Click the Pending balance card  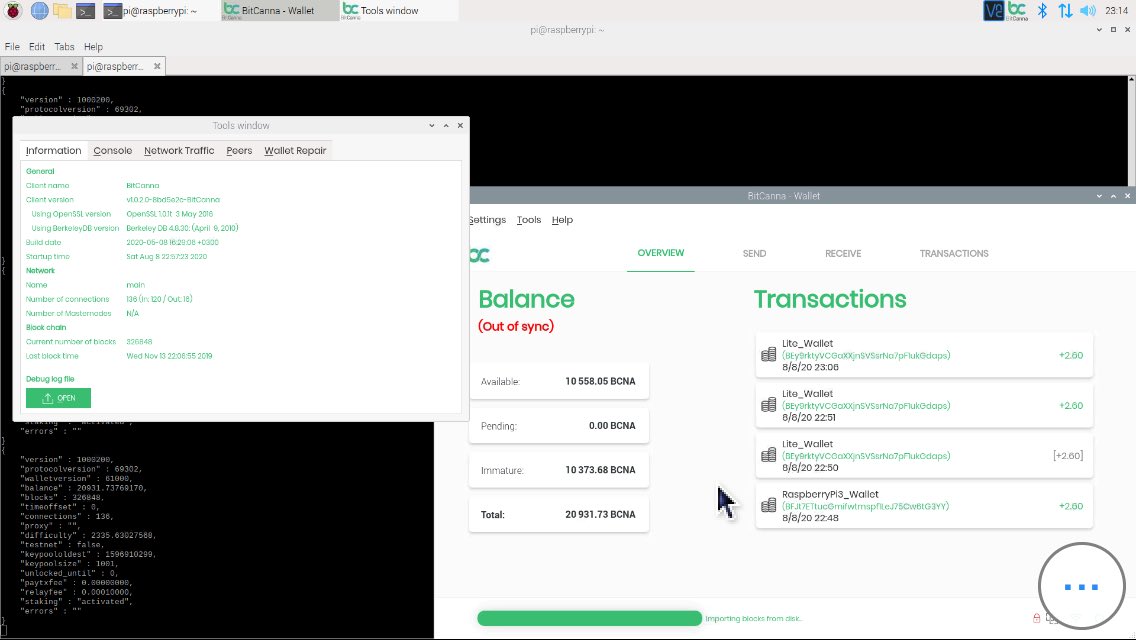coord(559,426)
